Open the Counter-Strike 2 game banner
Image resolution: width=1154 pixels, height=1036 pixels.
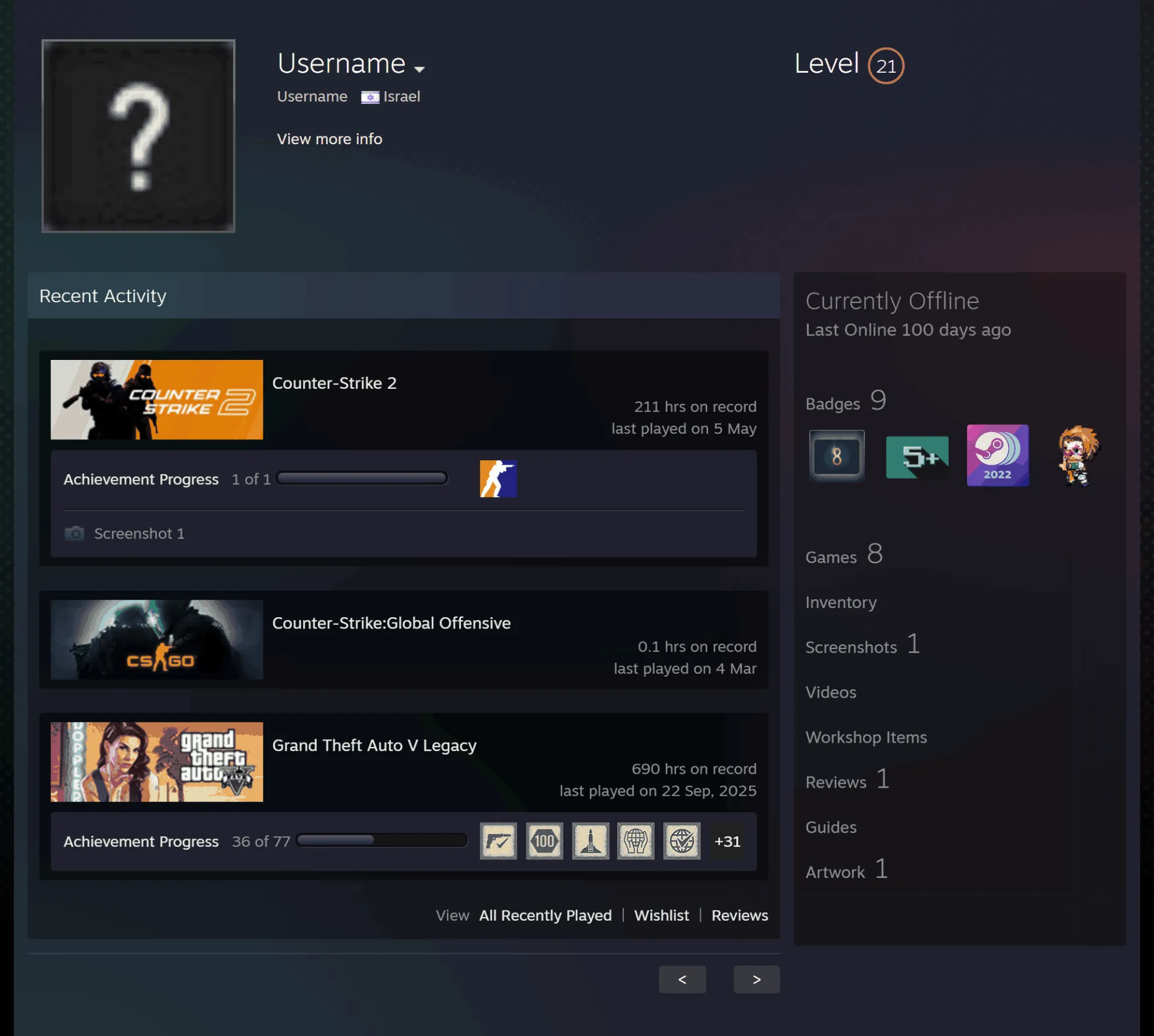click(157, 400)
